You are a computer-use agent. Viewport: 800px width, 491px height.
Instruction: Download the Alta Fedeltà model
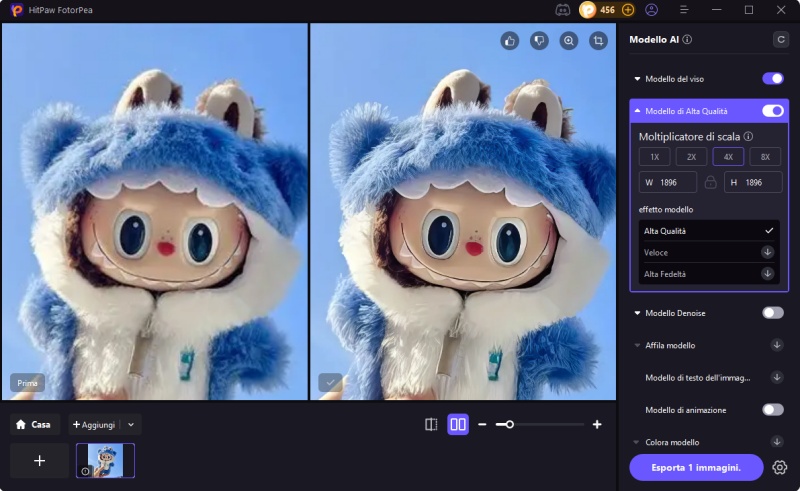click(x=767, y=274)
